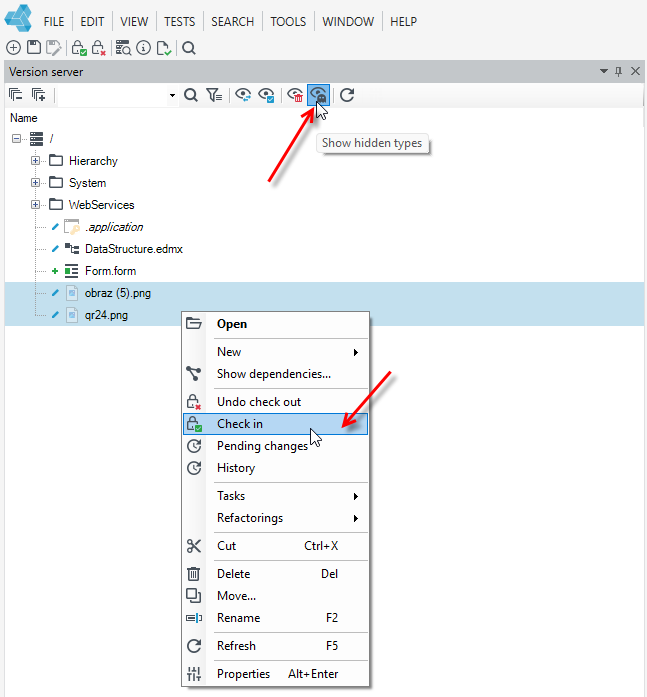Choose Delete in the context menu
Screen dimensions: 647x697
point(276,574)
